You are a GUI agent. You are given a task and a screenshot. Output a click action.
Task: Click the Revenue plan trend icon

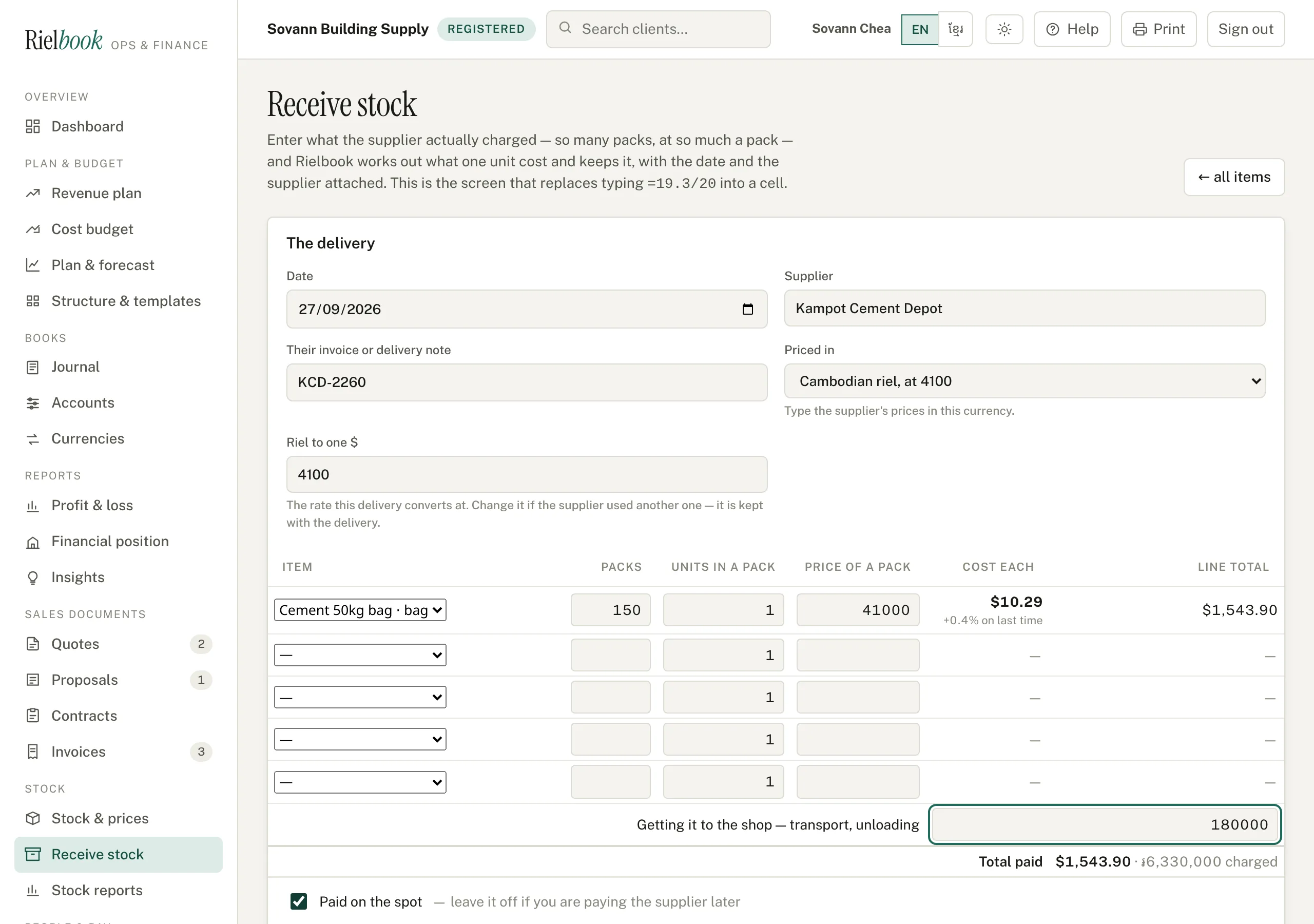(x=33, y=194)
